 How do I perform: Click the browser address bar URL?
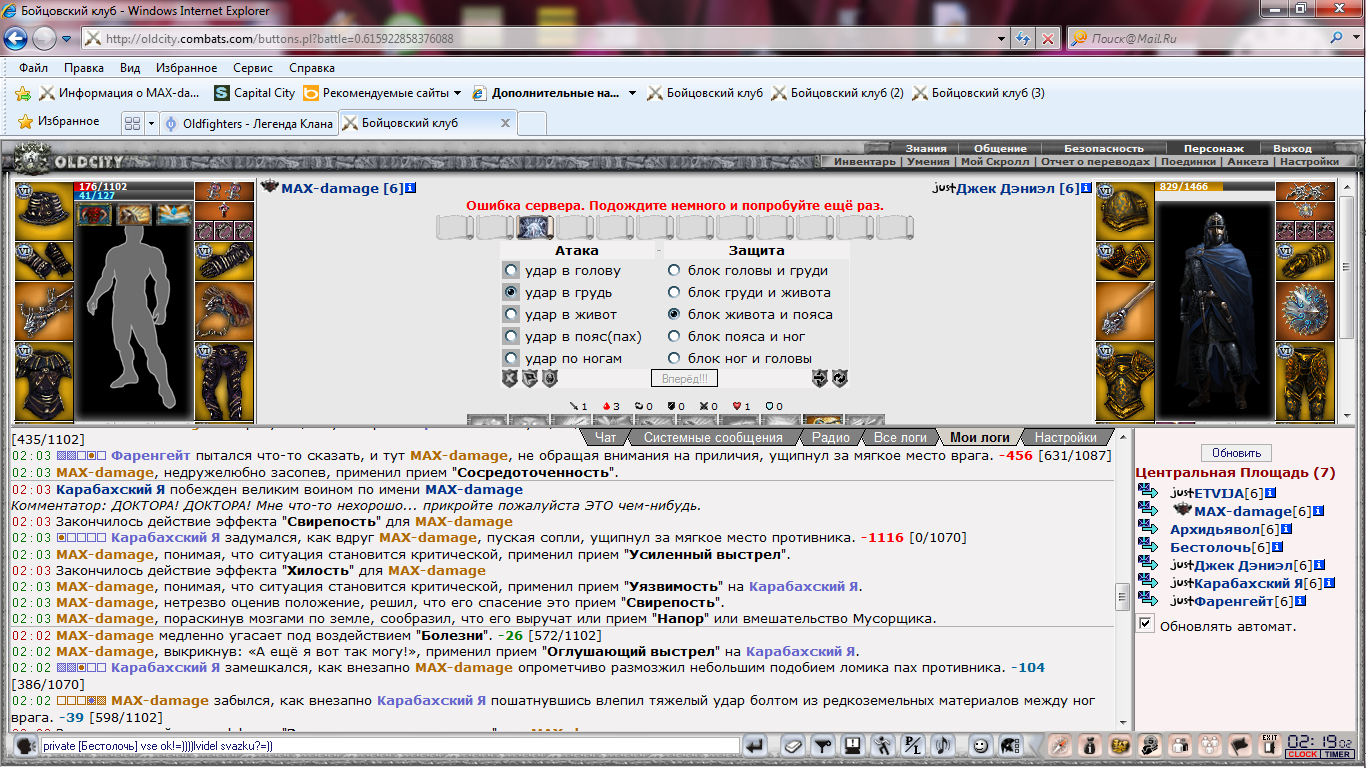[x=279, y=39]
